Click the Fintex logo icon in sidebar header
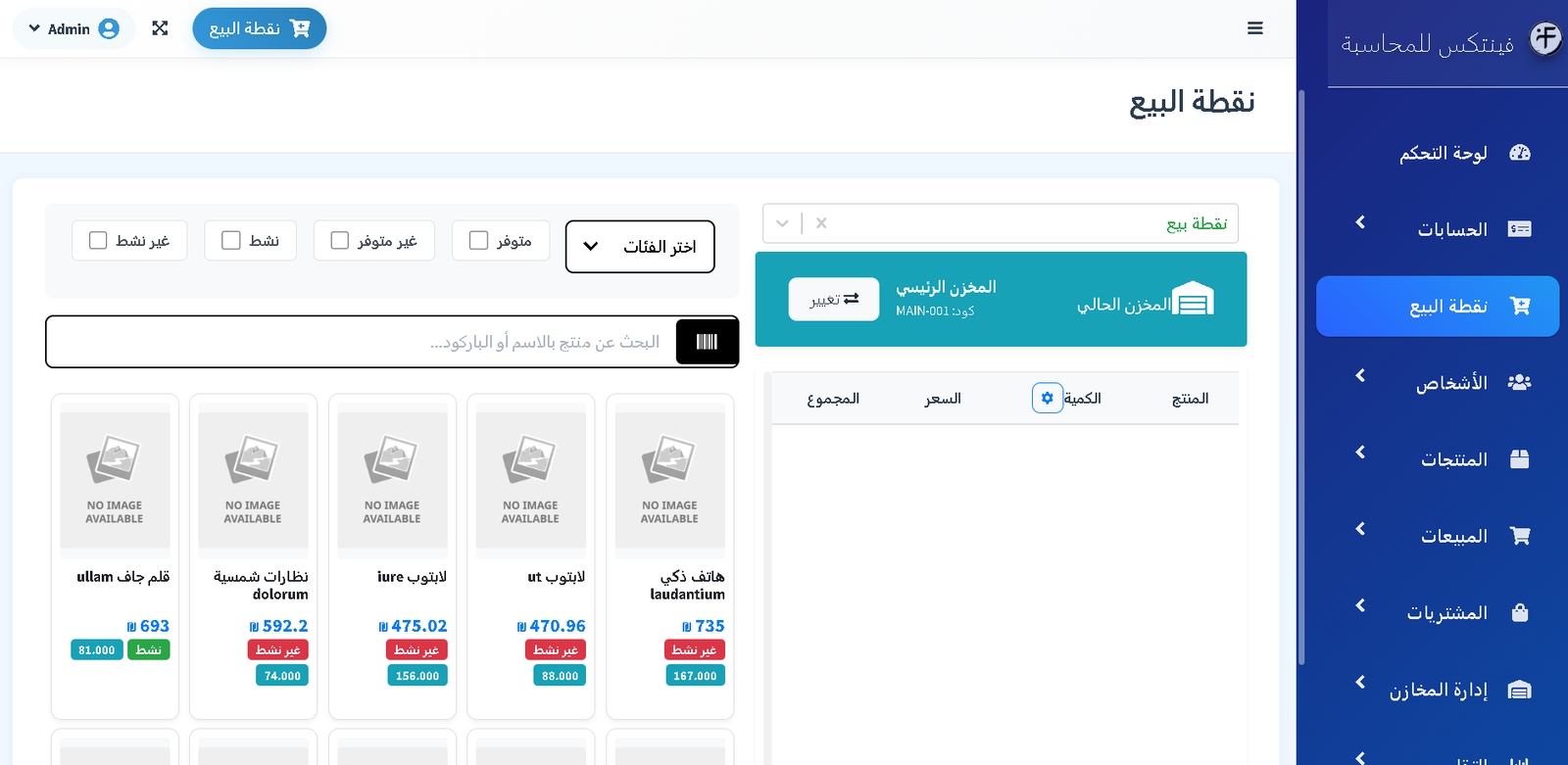 (x=1545, y=40)
